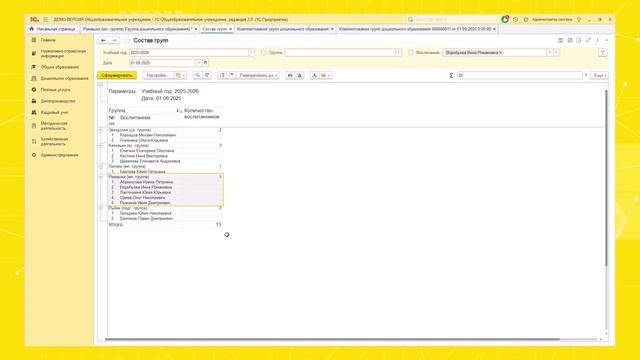
Task: Click the Количество воспитанников column header
Action: pyautogui.click(x=202, y=113)
